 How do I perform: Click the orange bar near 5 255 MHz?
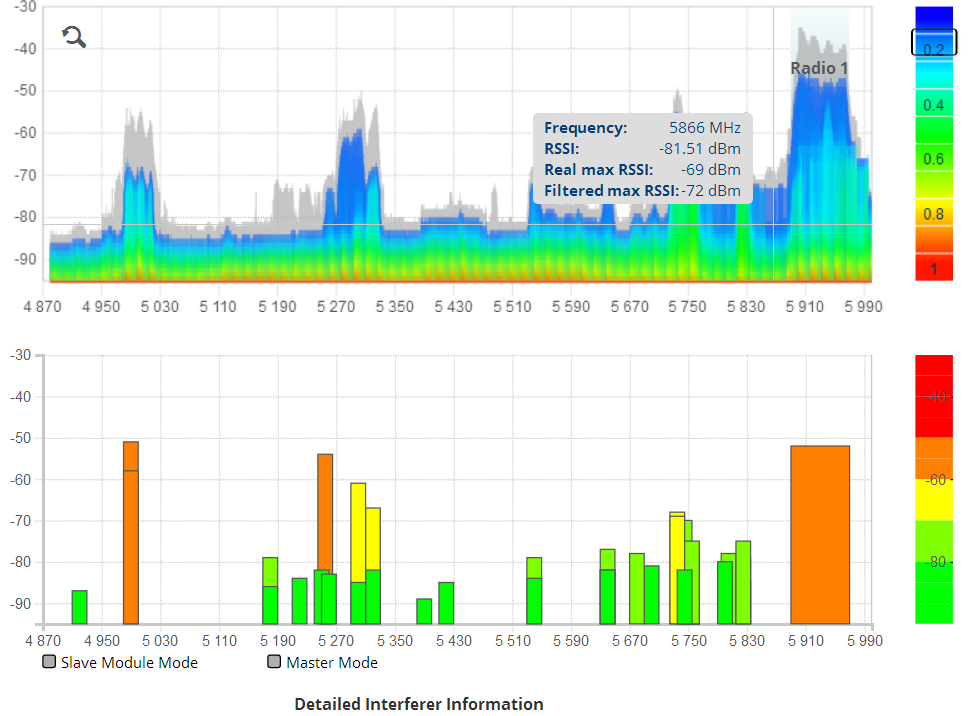[x=325, y=512]
